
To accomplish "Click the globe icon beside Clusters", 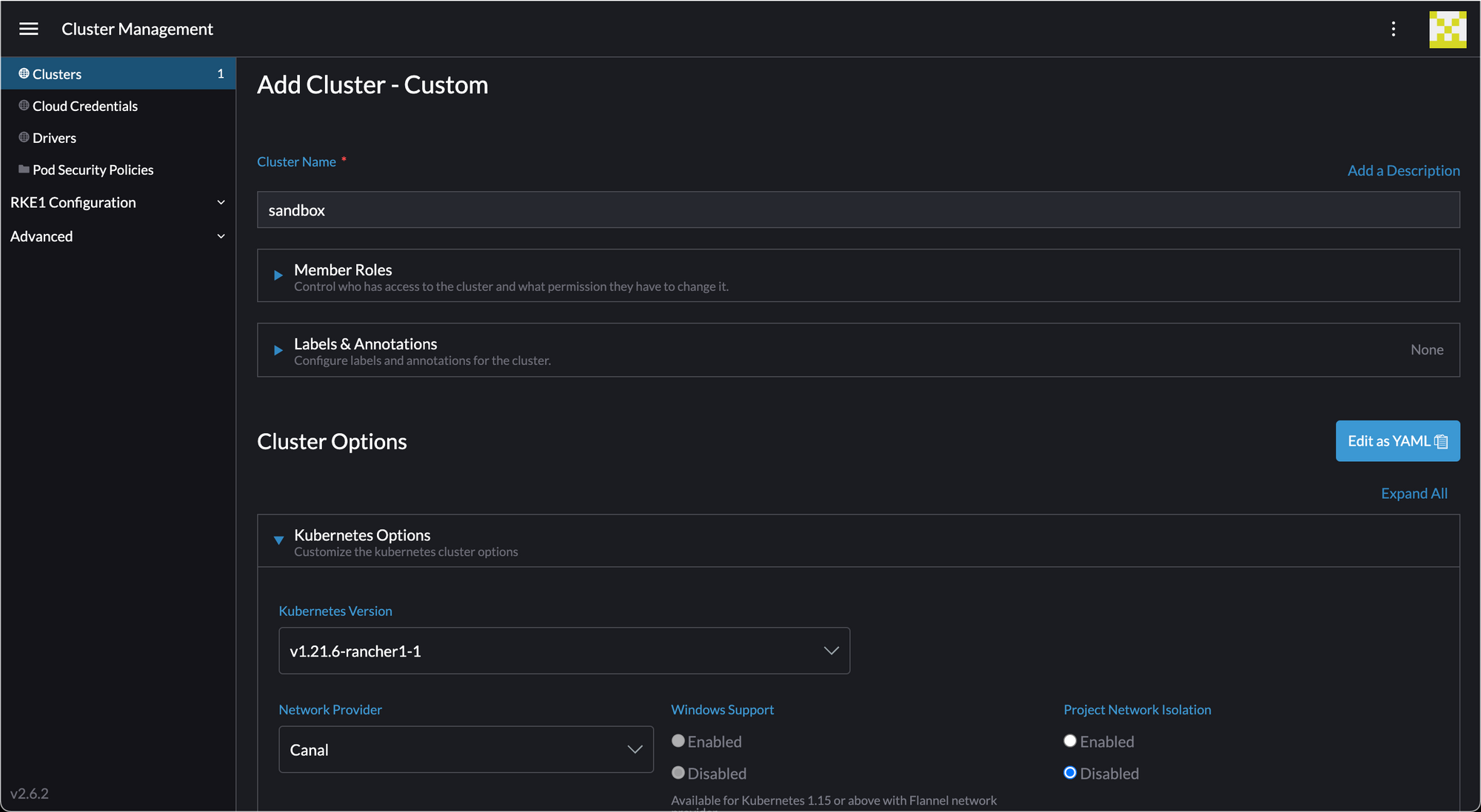I will point(24,73).
